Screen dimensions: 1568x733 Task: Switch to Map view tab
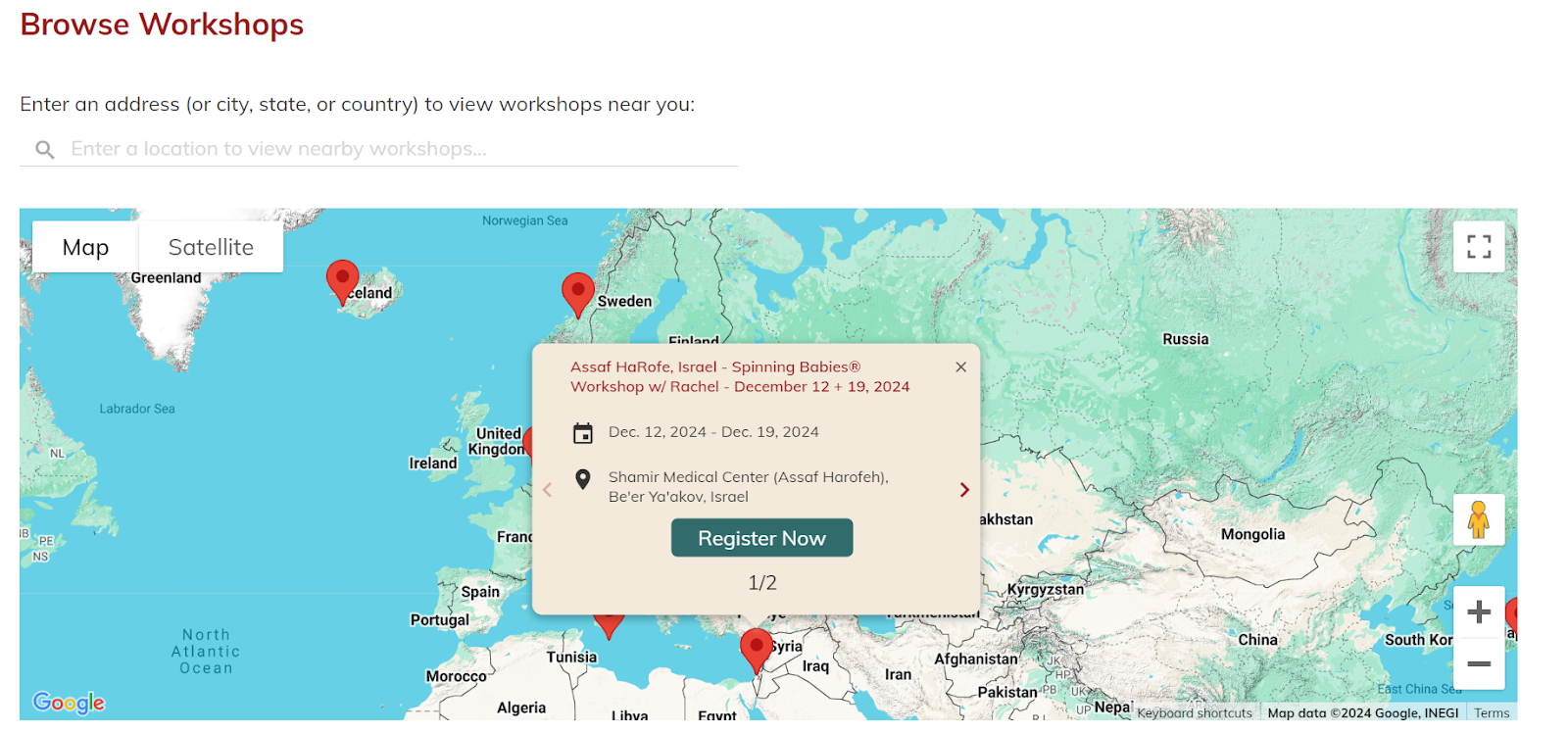[x=85, y=247]
